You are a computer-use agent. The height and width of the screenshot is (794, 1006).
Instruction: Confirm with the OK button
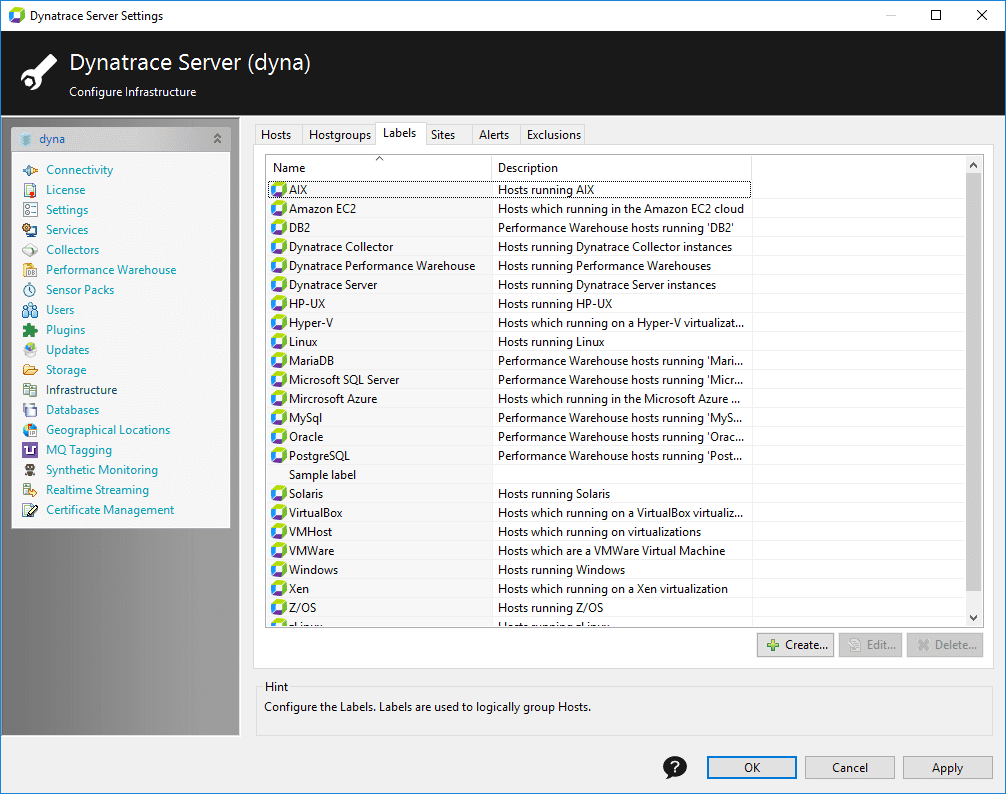pyautogui.click(x=752, y=768)
